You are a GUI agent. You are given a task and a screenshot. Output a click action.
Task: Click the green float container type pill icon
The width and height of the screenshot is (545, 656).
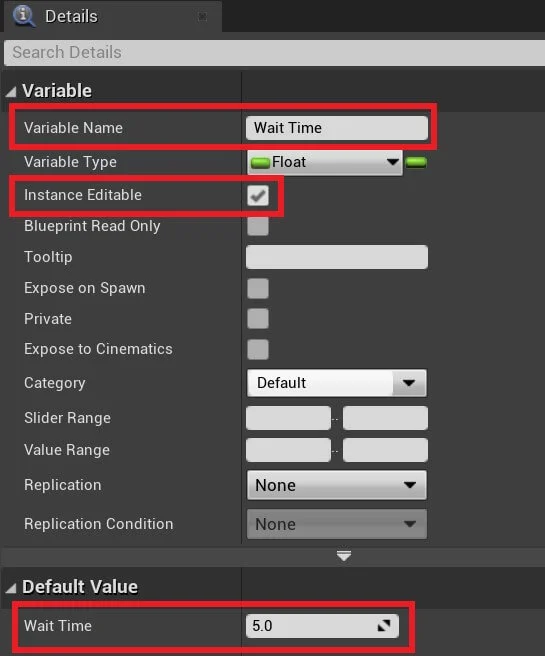(416, 162)
